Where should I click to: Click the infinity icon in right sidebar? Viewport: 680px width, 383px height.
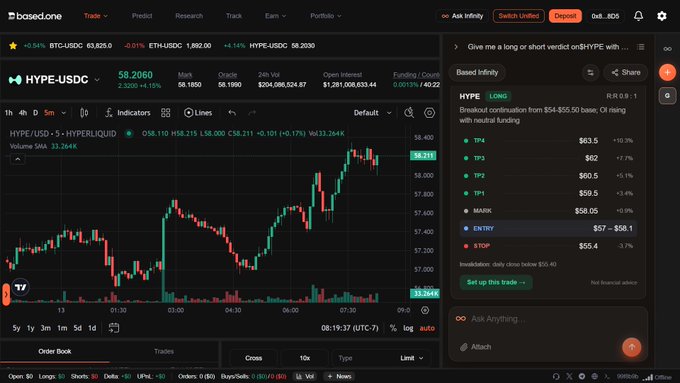click(667, 49)
